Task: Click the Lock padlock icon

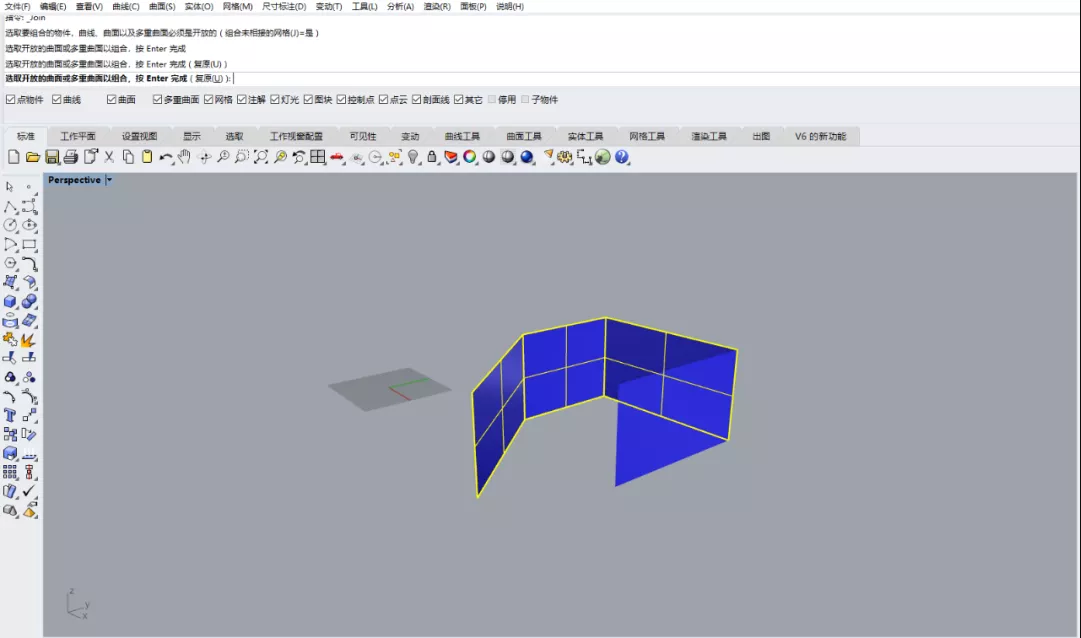Action: [x=432, y=157]
